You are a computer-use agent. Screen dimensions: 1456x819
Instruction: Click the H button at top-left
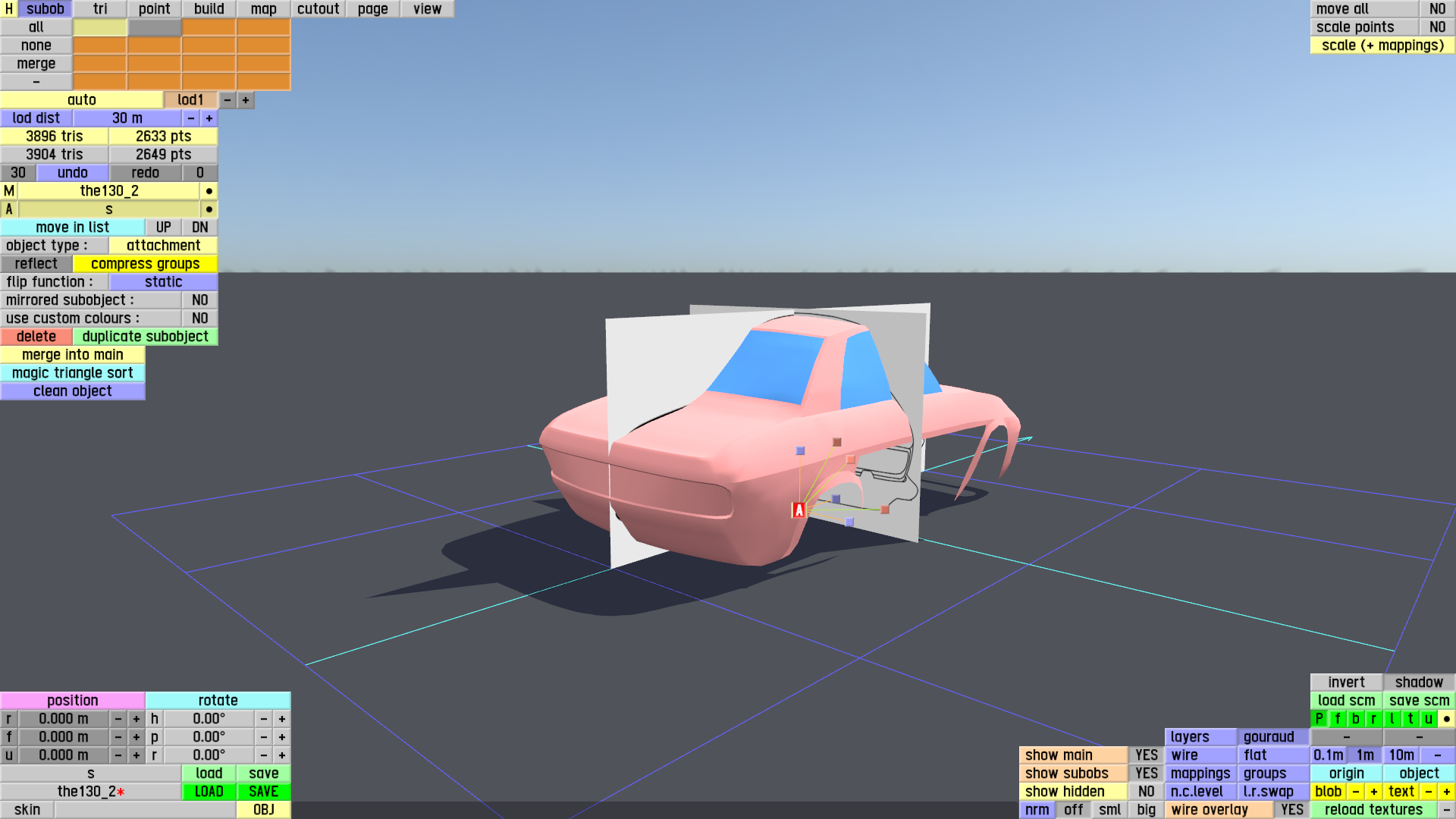coord(8,9)
